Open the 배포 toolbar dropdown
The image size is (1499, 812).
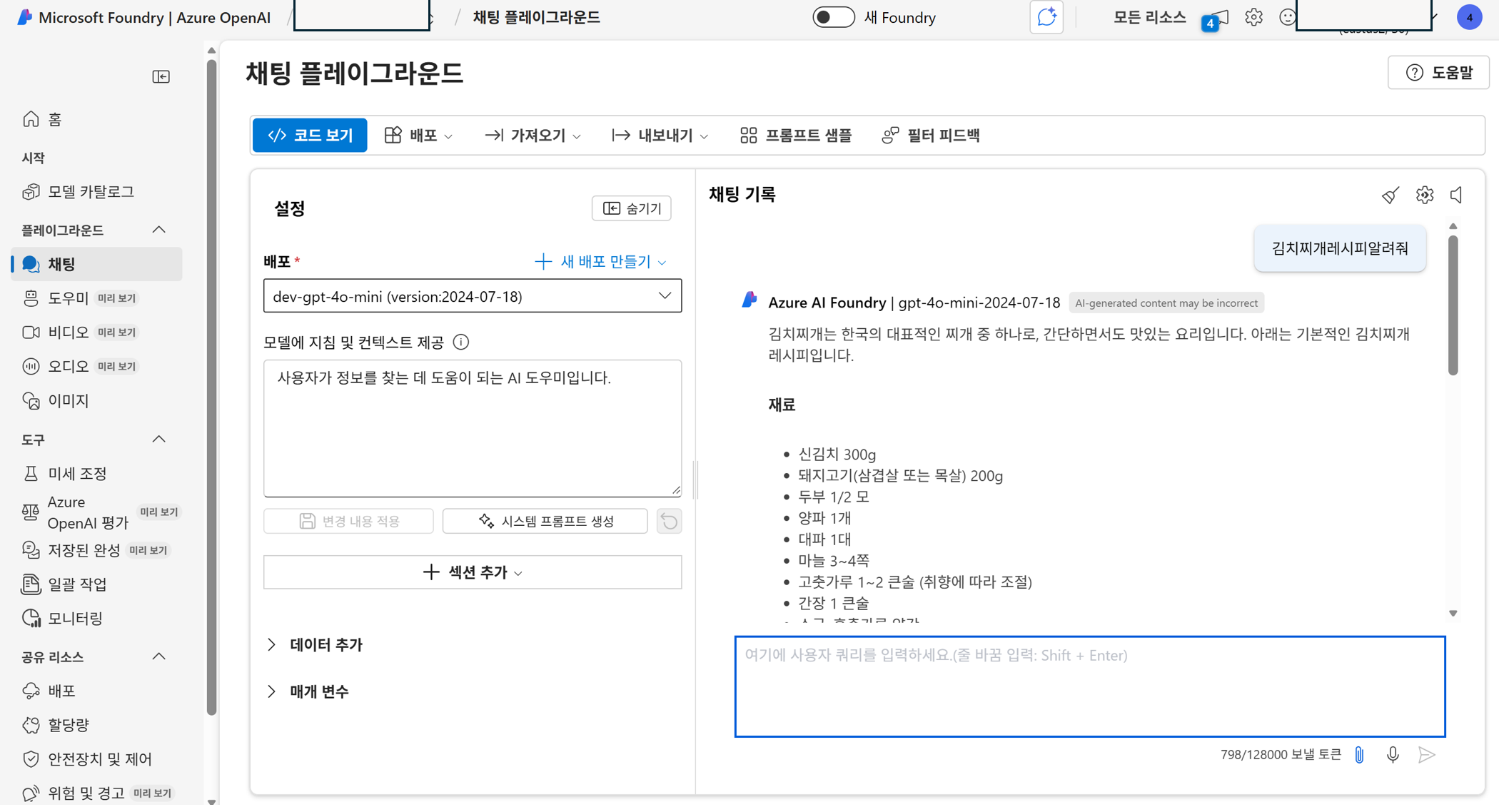coord(419,136)
